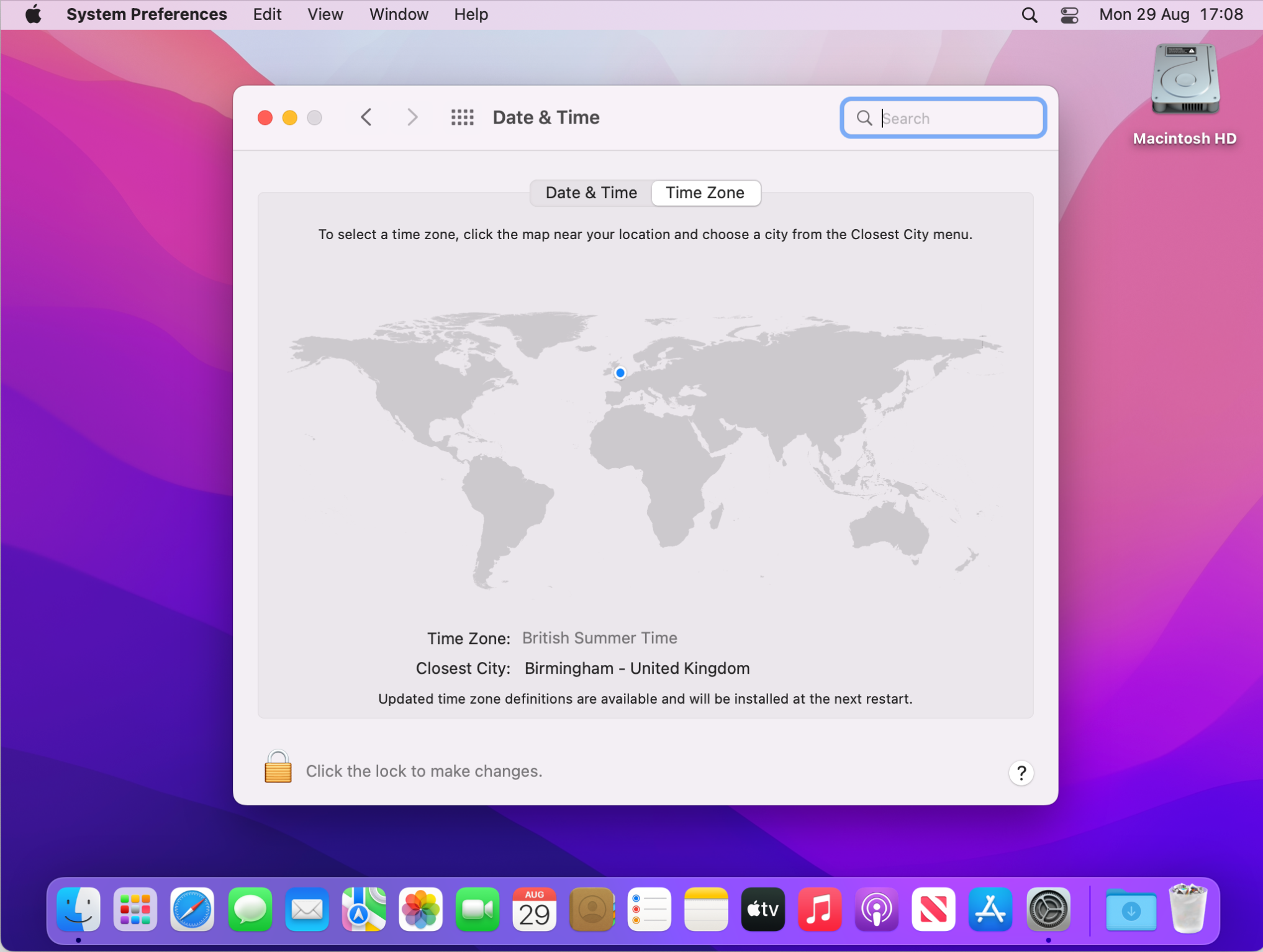
Task: Open Control Centre in menu bar
Action: click(1069, 14)
